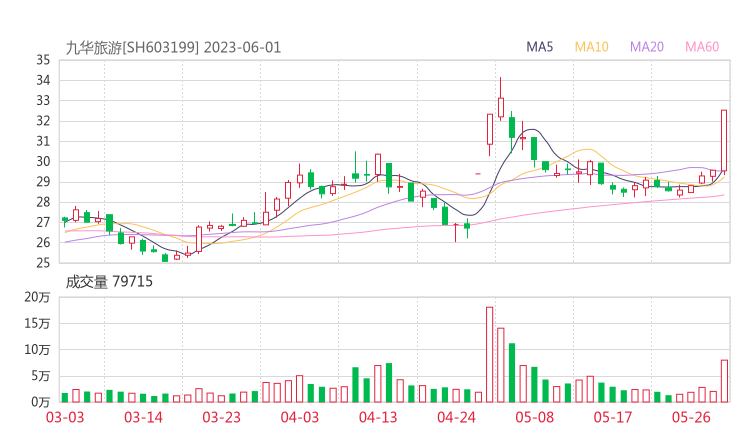Click the 03-14 date axis label

pos(143,417)
